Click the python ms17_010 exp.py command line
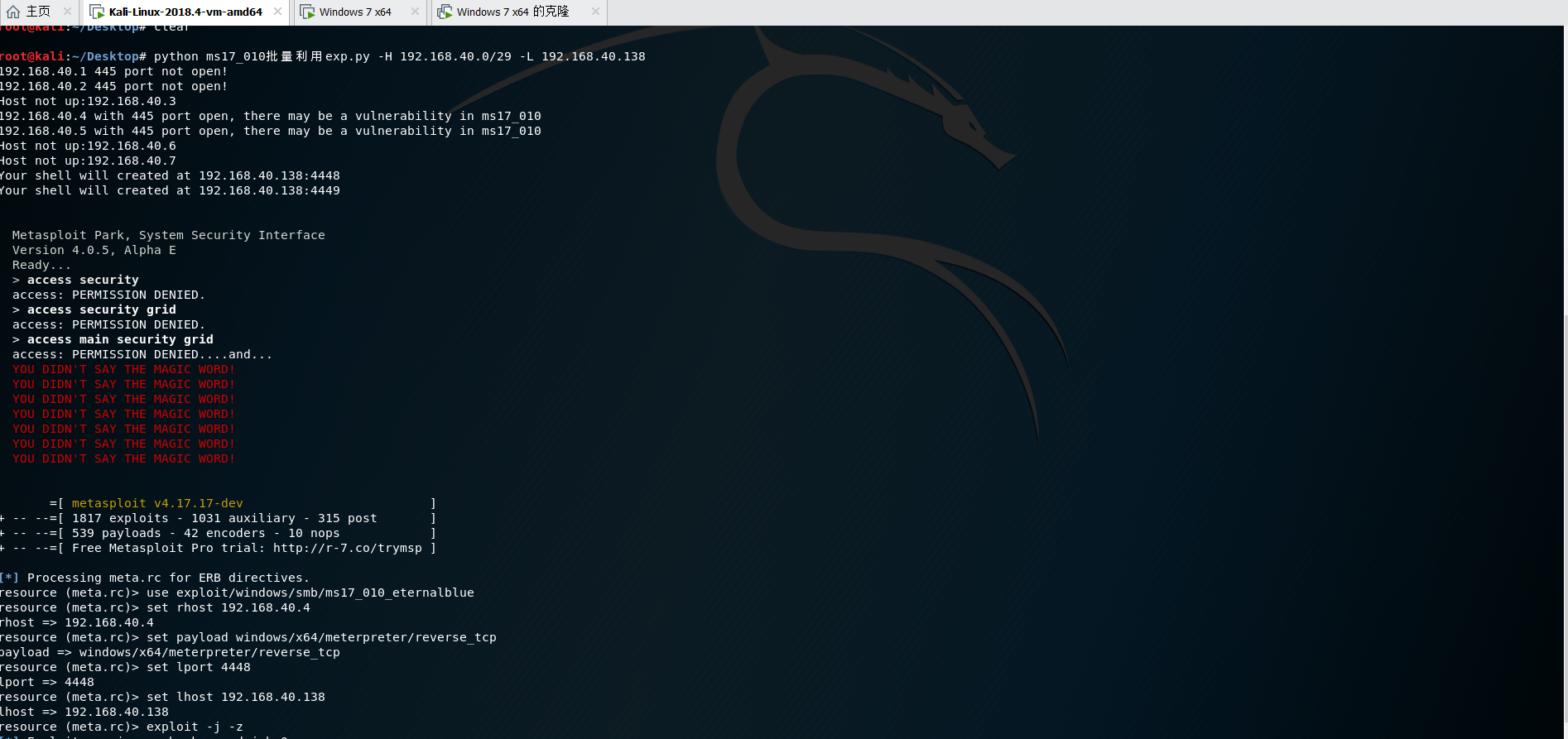The height and width of the screenshot is (739, 1568). [322, 56]
